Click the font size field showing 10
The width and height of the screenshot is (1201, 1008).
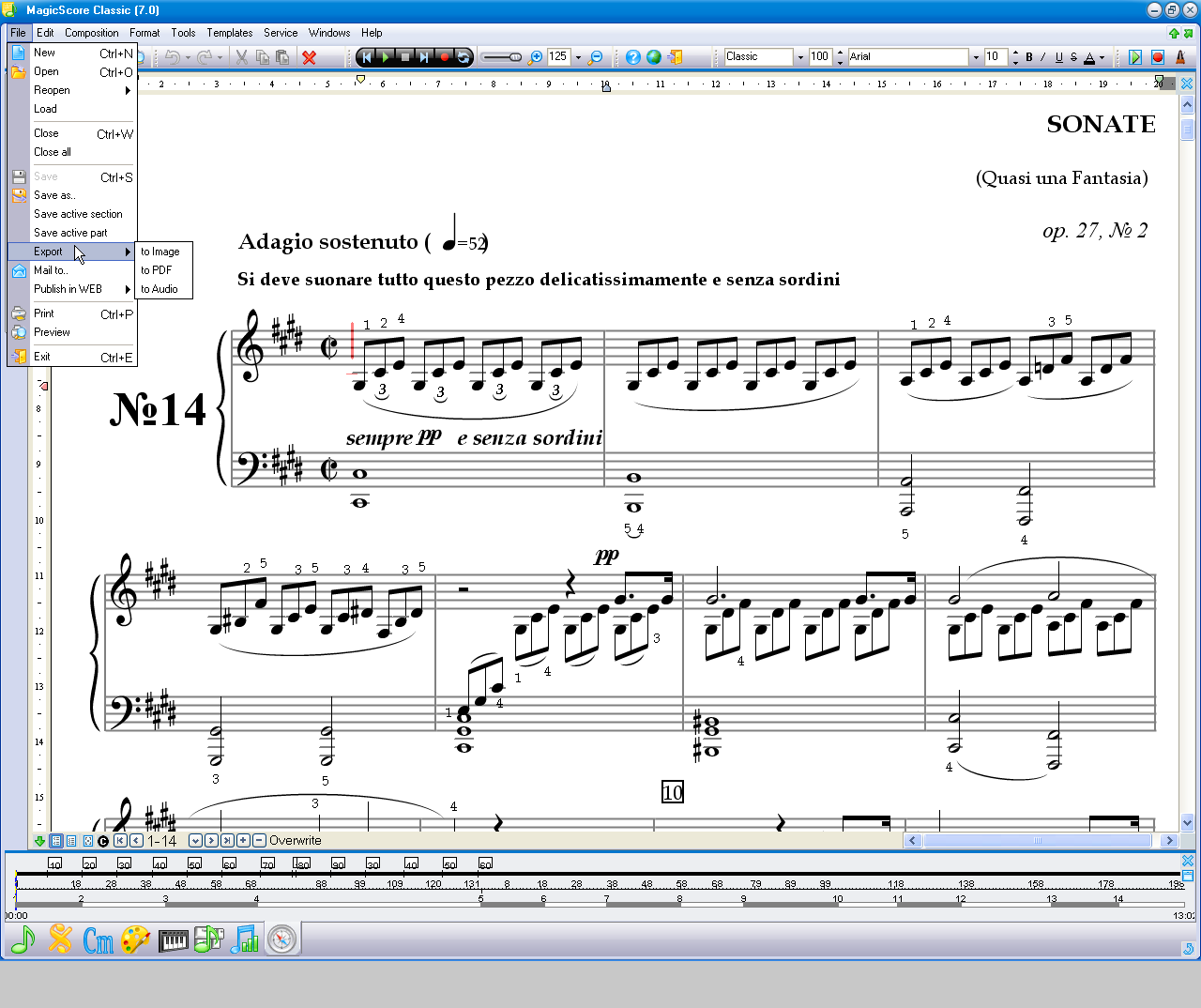pos(995,57)
